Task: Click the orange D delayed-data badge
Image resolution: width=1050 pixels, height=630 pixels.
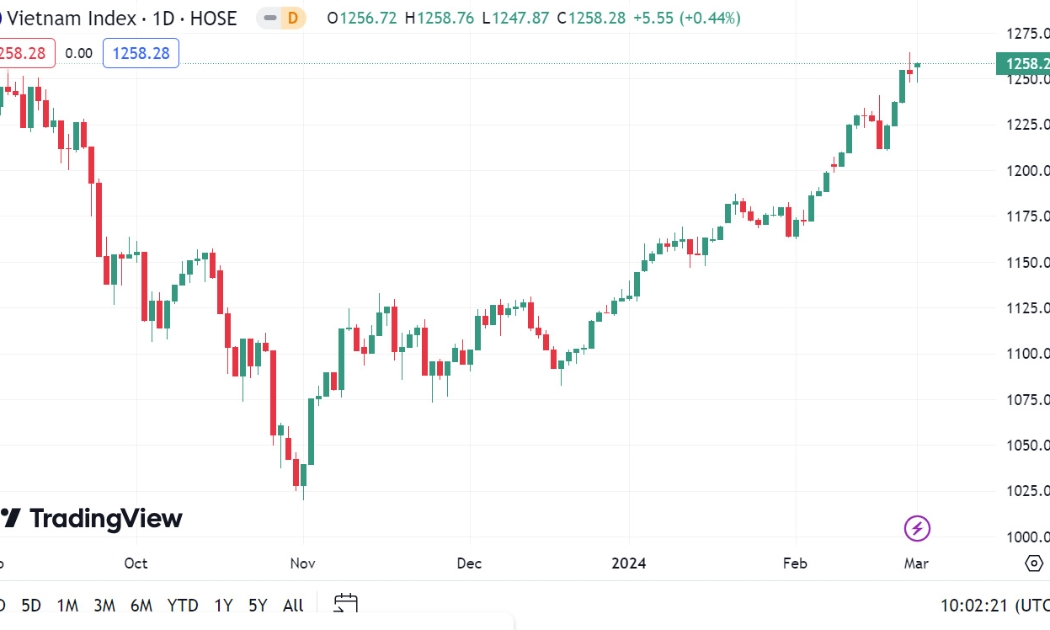Action: point(293,18)
